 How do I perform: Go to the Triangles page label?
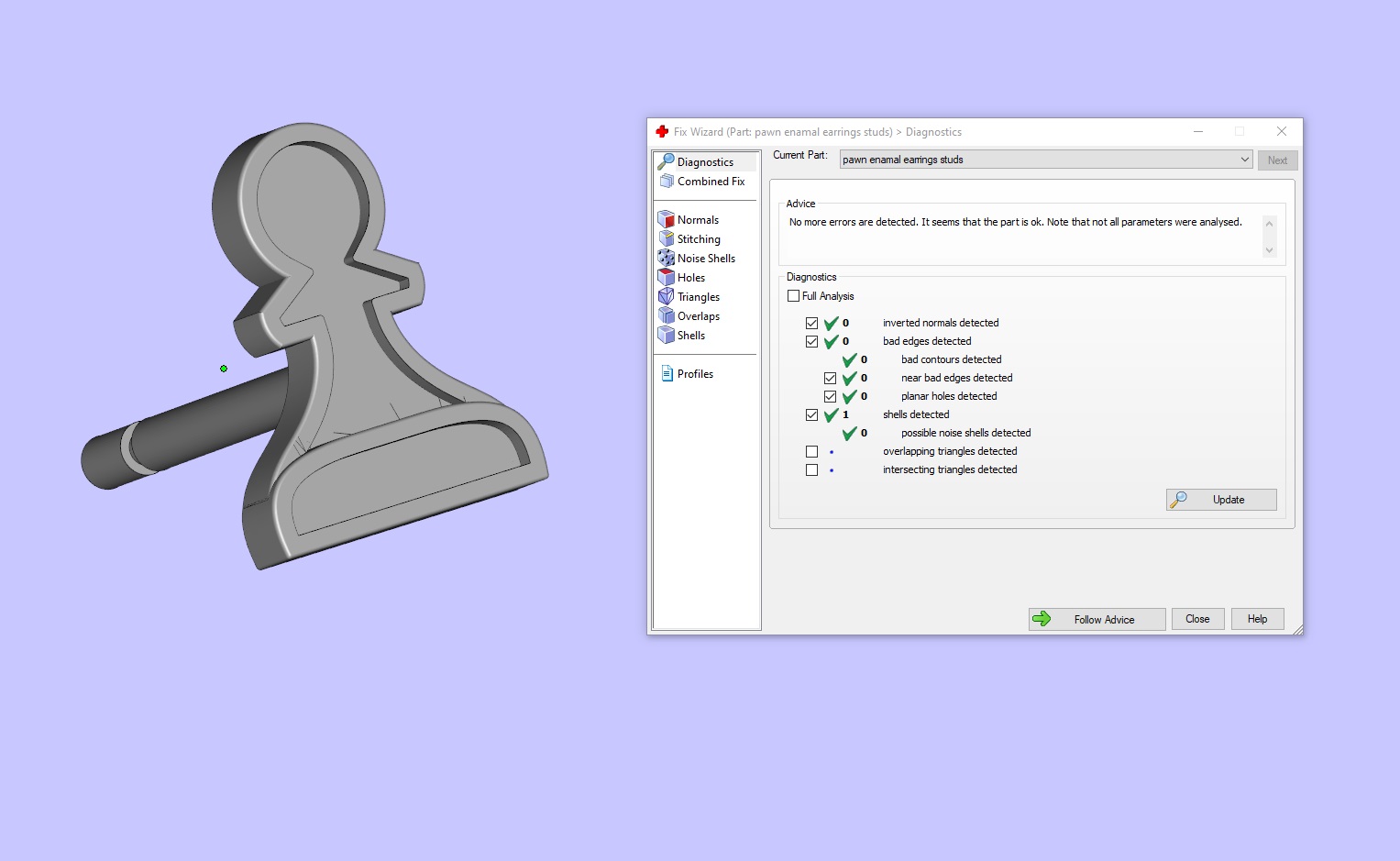(699, 297)
